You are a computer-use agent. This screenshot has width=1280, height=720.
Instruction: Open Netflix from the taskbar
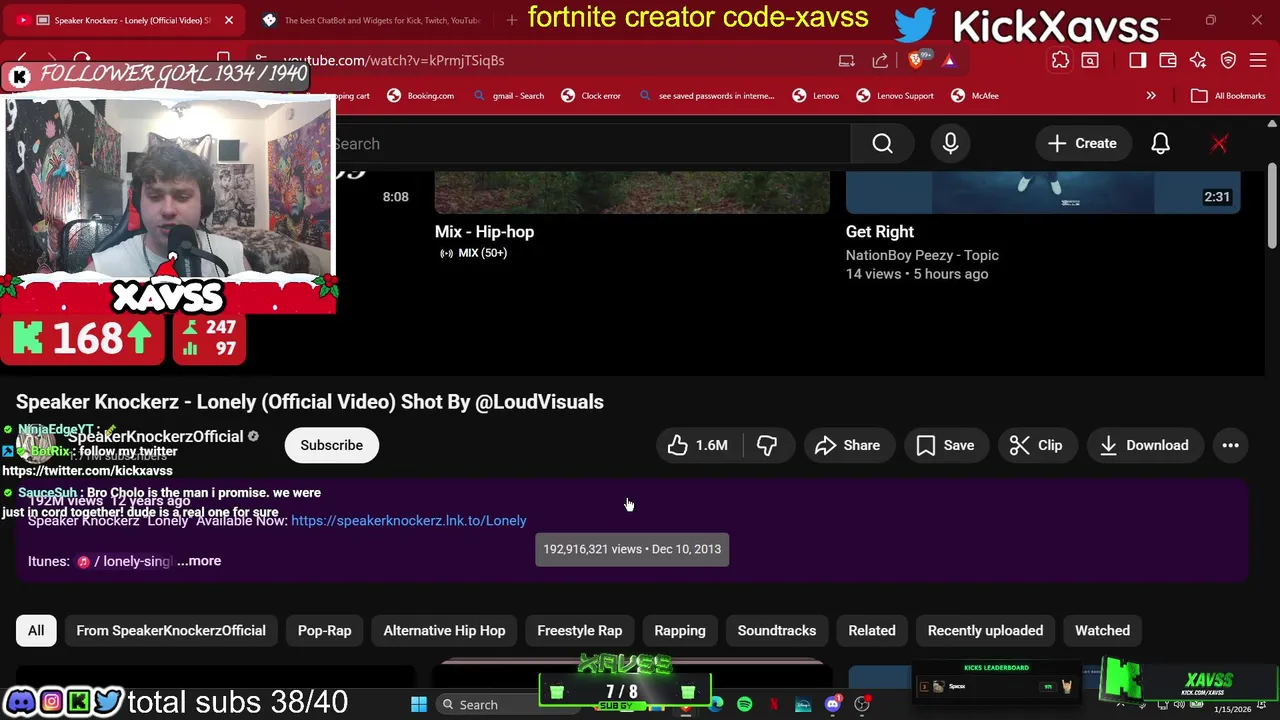pyautogui.click(x=773, y=705)
